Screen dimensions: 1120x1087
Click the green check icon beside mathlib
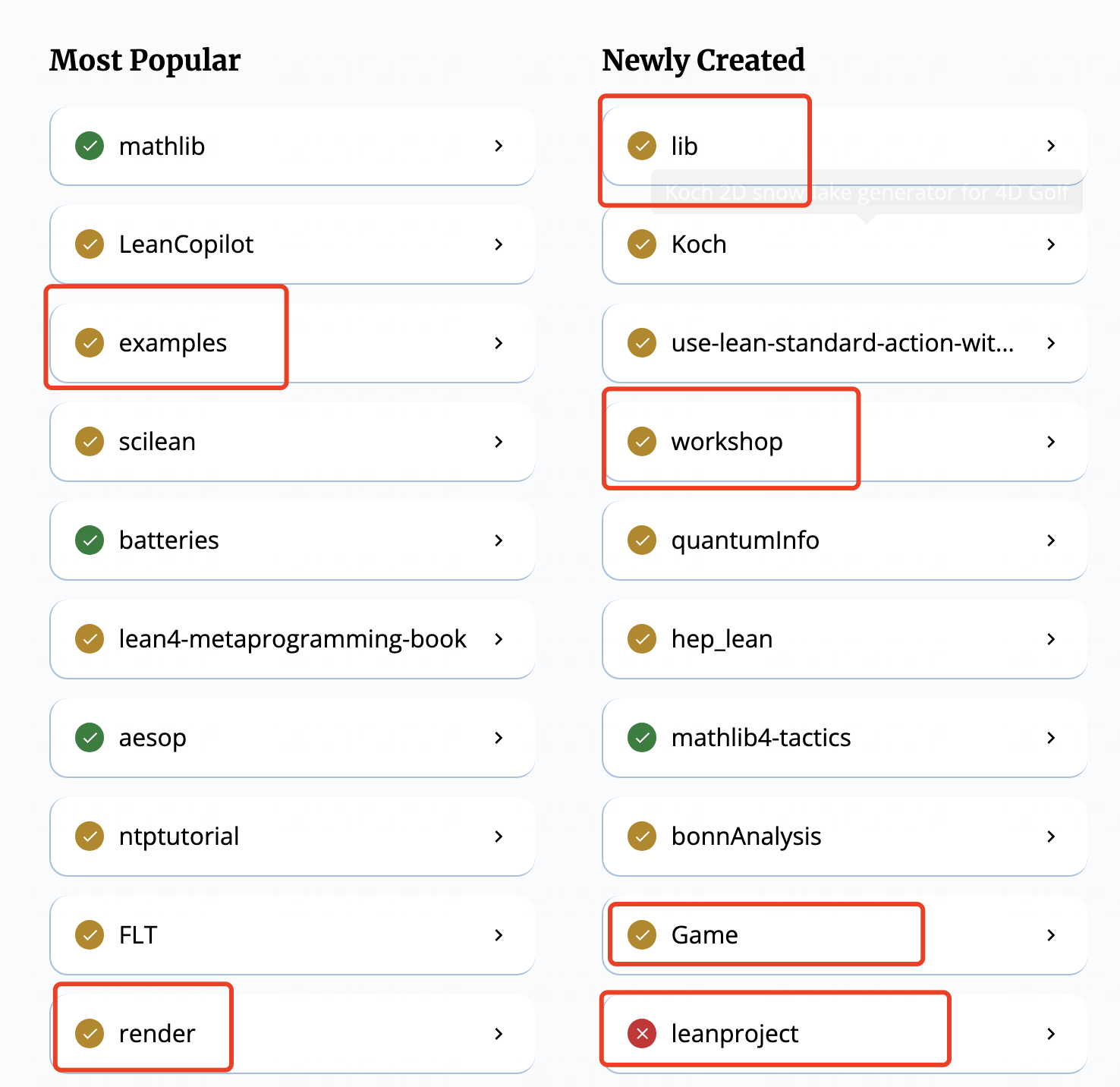pyautogui.click(x=90, y=146)
